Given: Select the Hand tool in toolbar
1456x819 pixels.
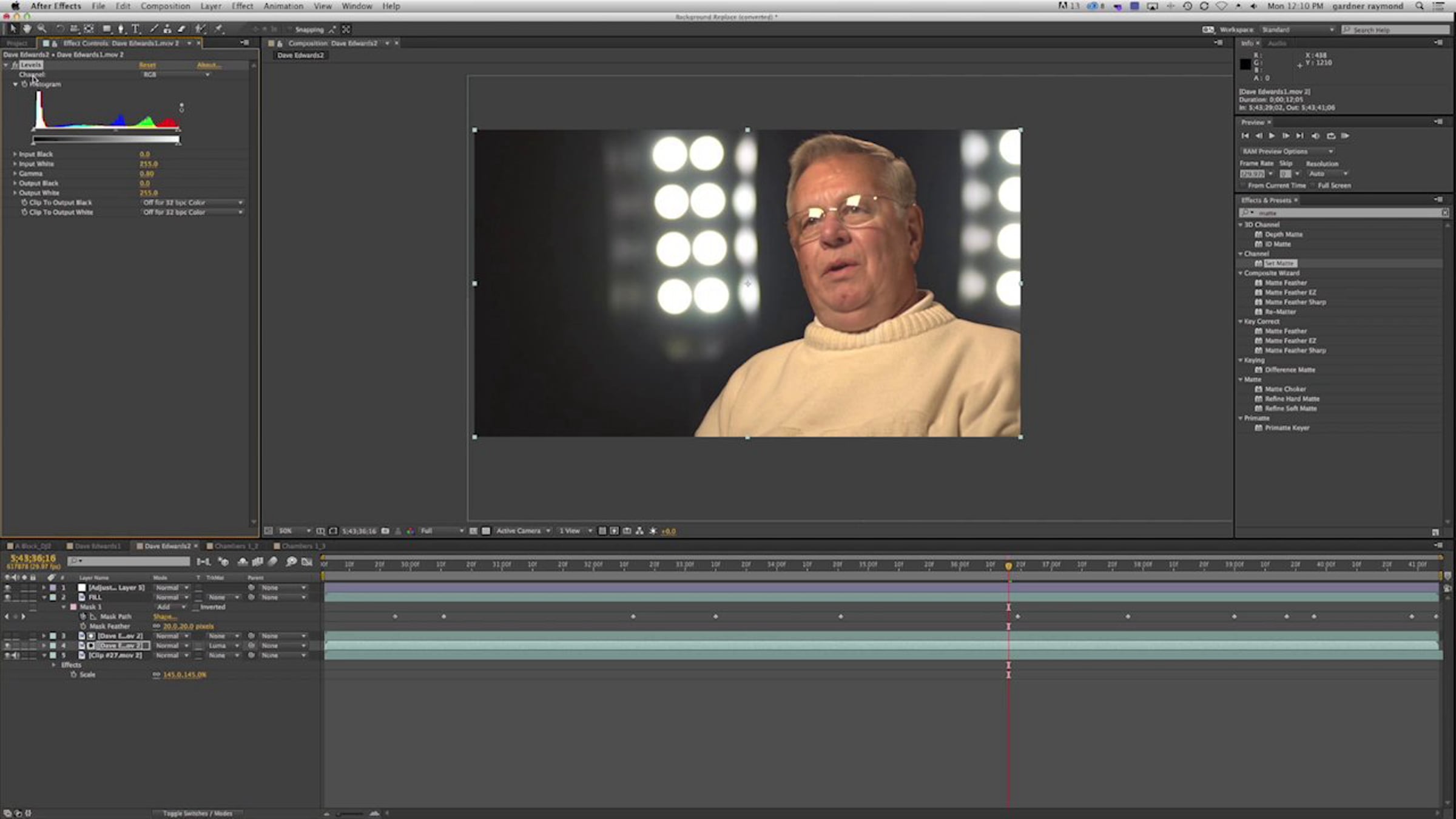Looking at the screenshot, I should (27, 29).
